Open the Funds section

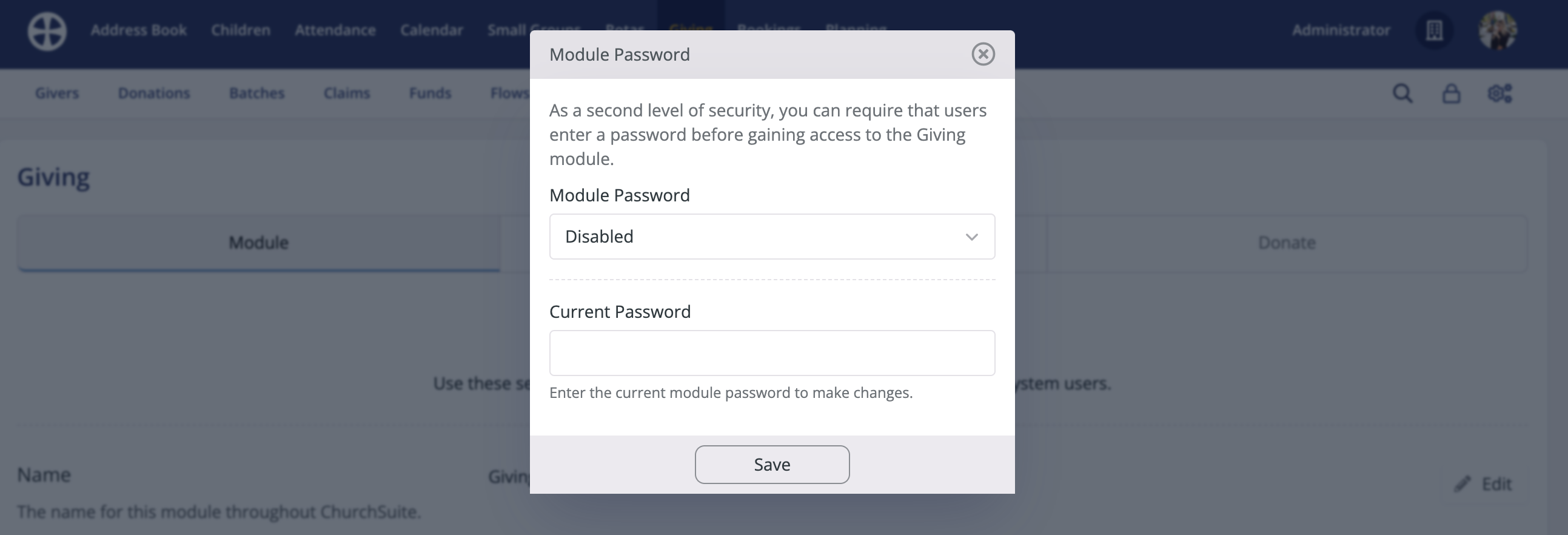pos(430,93)
